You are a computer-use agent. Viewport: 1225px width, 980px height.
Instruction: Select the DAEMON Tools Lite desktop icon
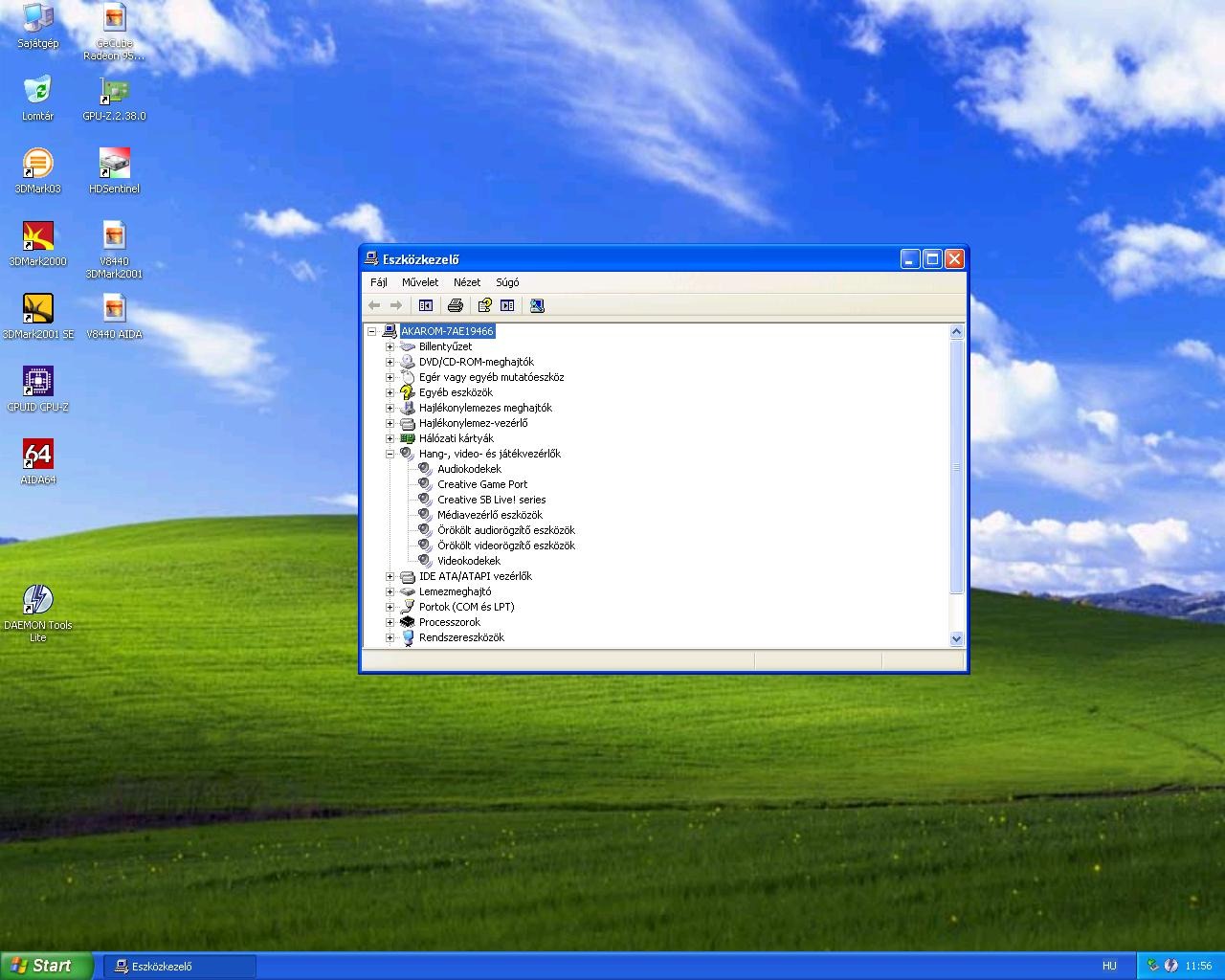pyautogui.click(x=38, y=612)
